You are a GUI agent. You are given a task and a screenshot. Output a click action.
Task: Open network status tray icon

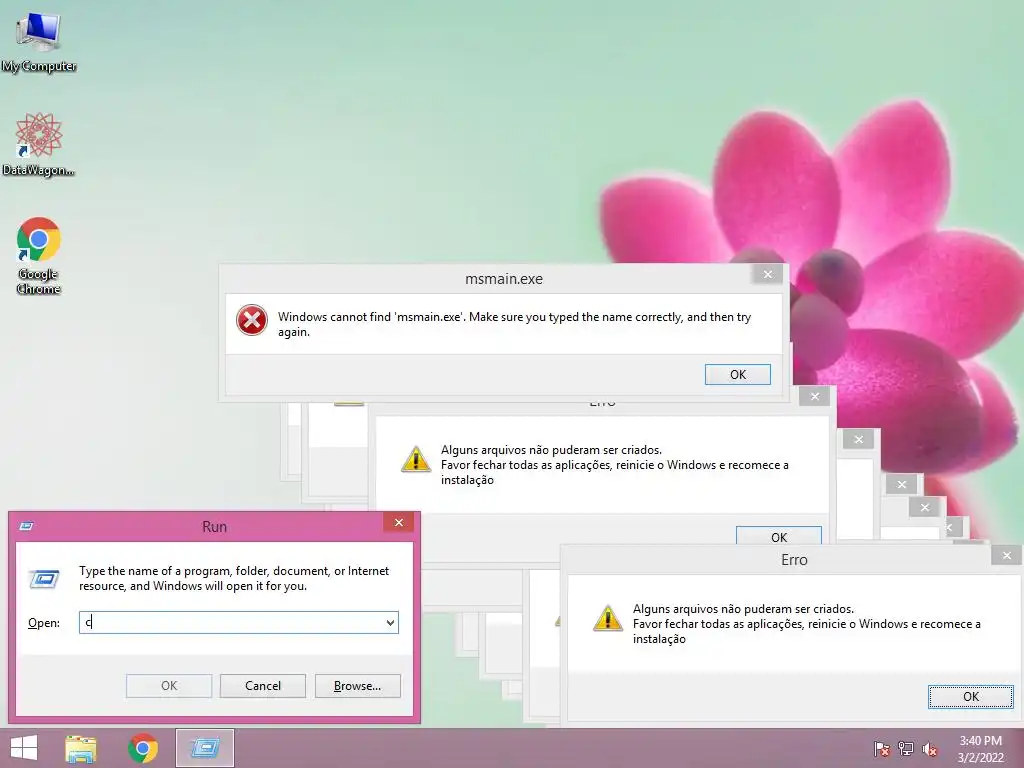(x=906, y=749)
